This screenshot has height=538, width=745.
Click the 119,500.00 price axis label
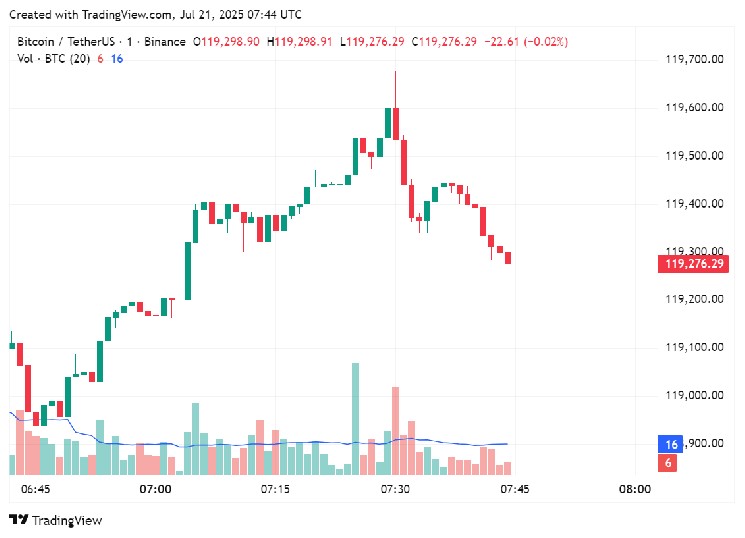point(694,156)
